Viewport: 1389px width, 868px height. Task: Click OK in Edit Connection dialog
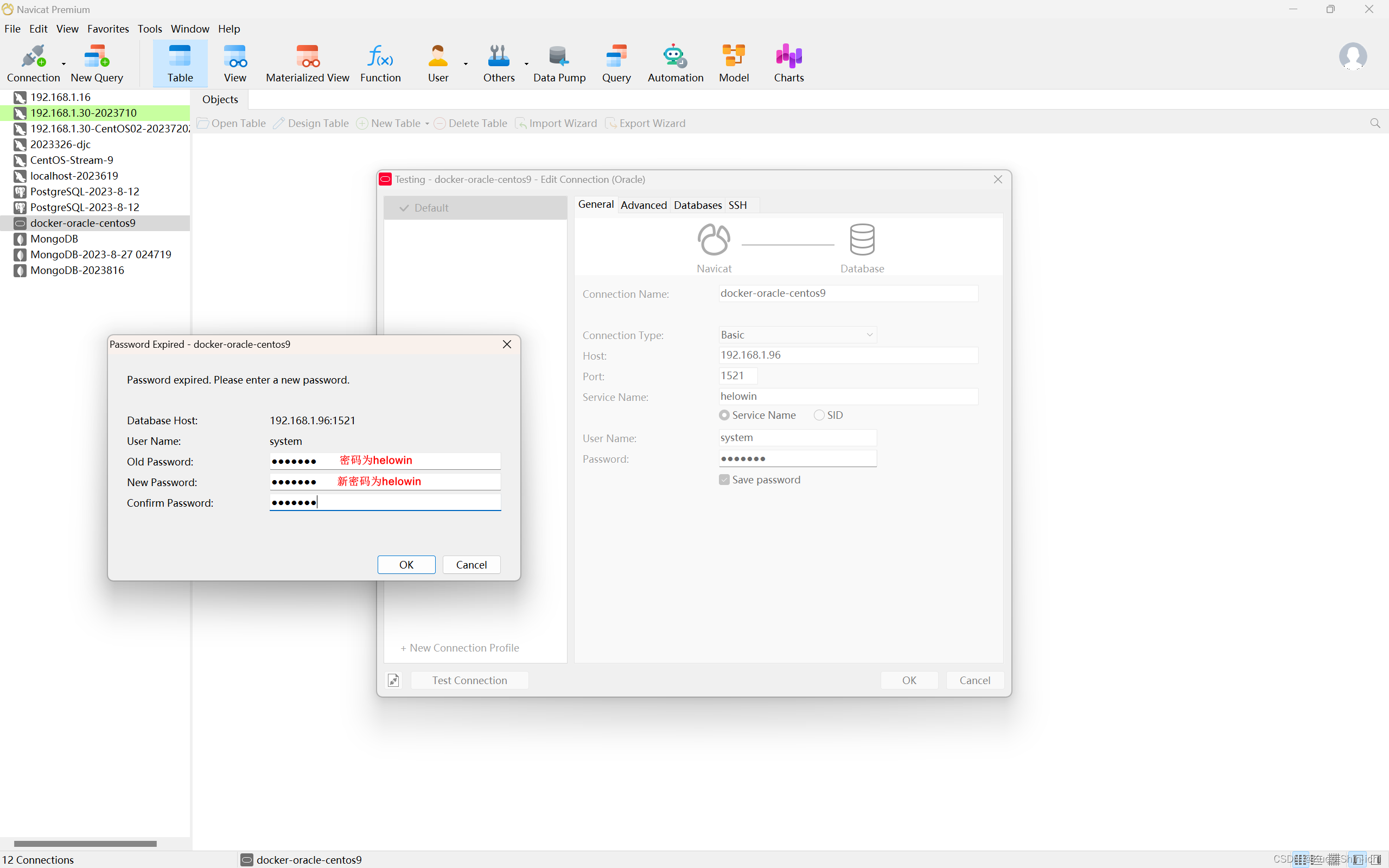[x=909, y=680]
